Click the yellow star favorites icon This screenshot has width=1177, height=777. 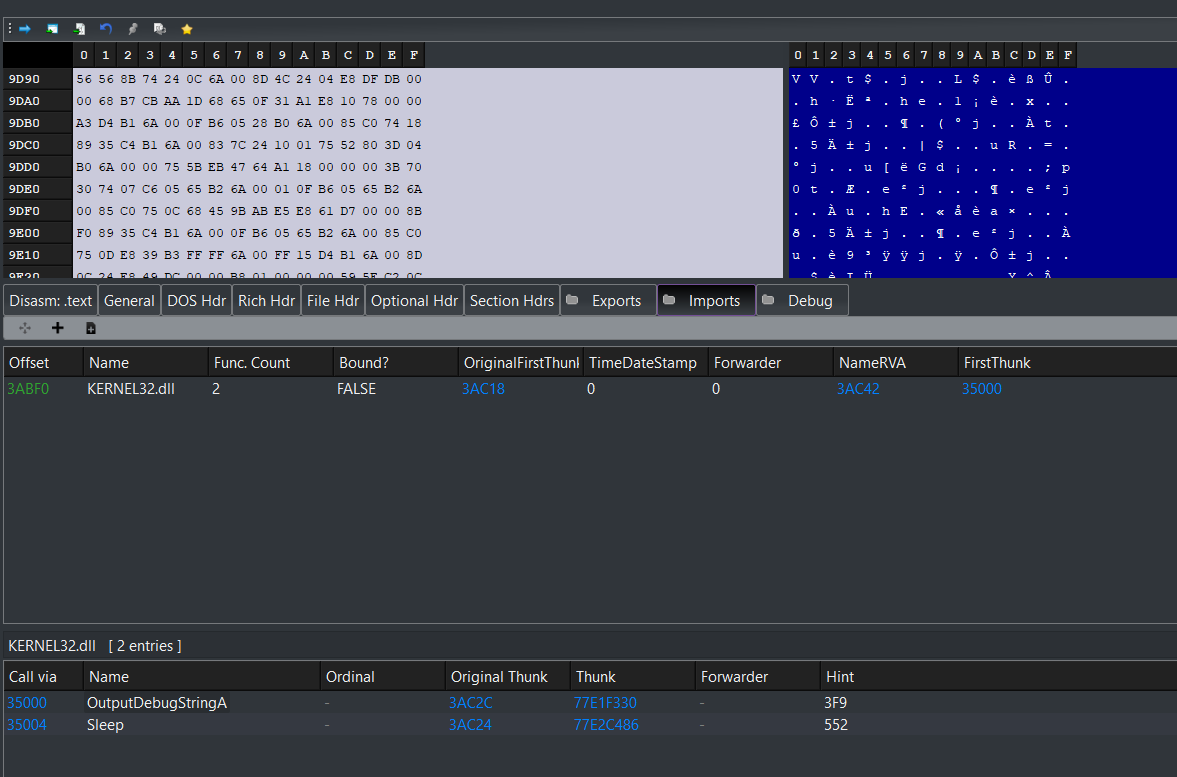pyautogui.click(x=187, y=29)
